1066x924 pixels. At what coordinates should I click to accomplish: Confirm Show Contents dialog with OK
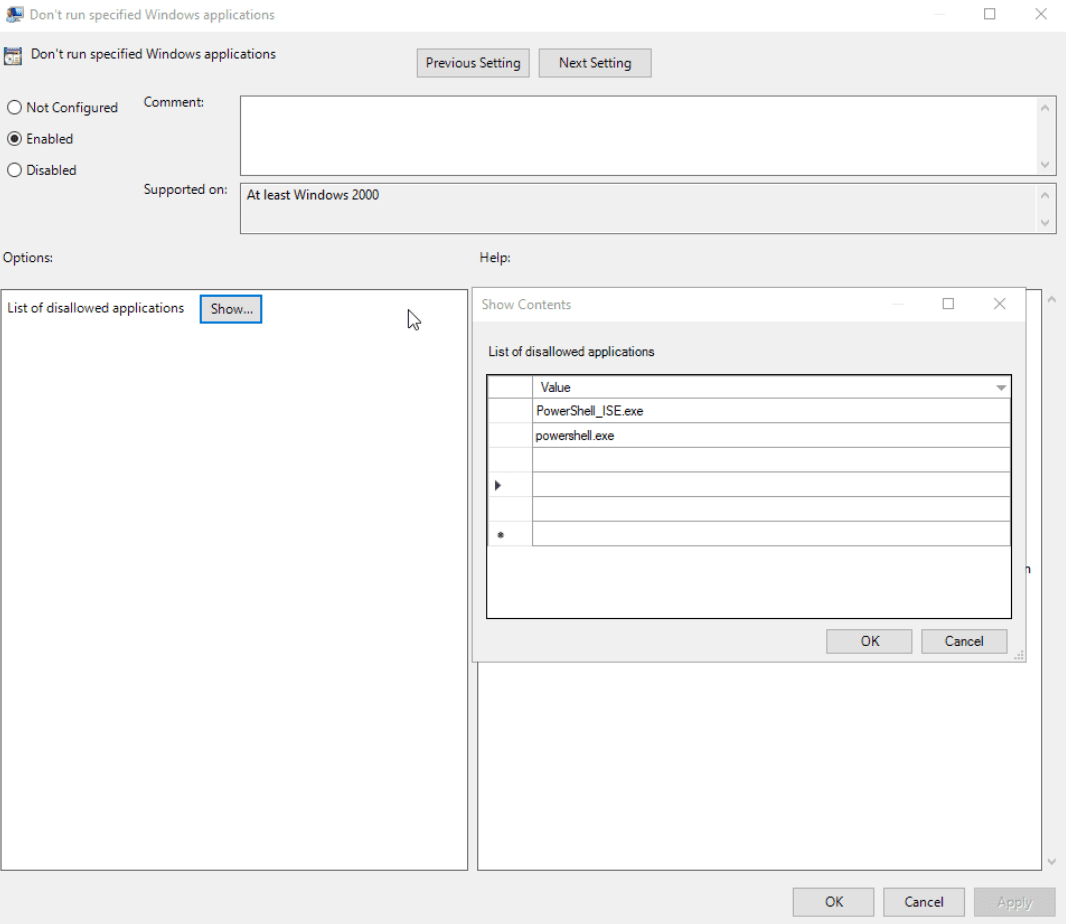click(x=869, y=641)
